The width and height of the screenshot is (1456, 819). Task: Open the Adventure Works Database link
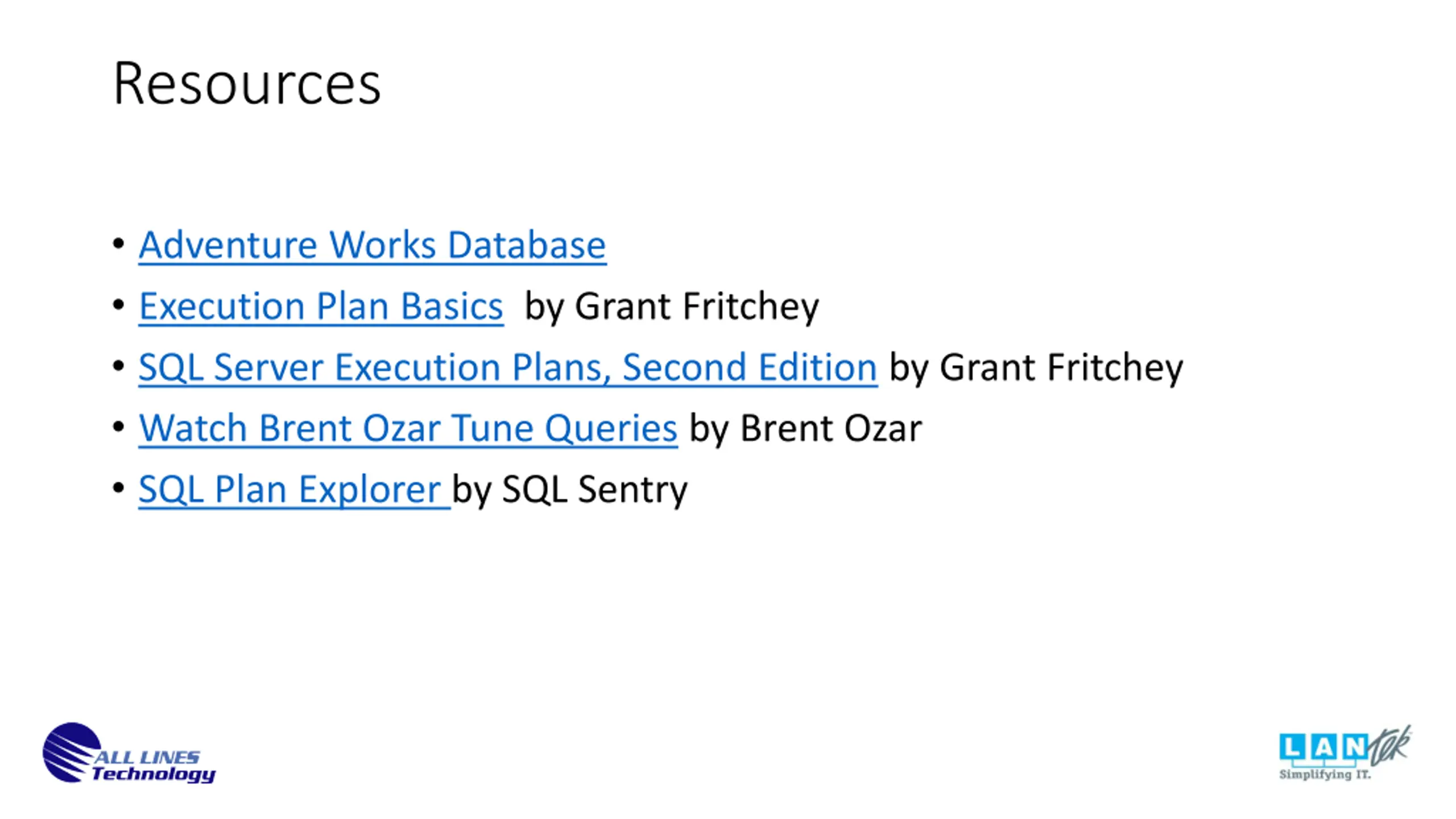[373, 245]
